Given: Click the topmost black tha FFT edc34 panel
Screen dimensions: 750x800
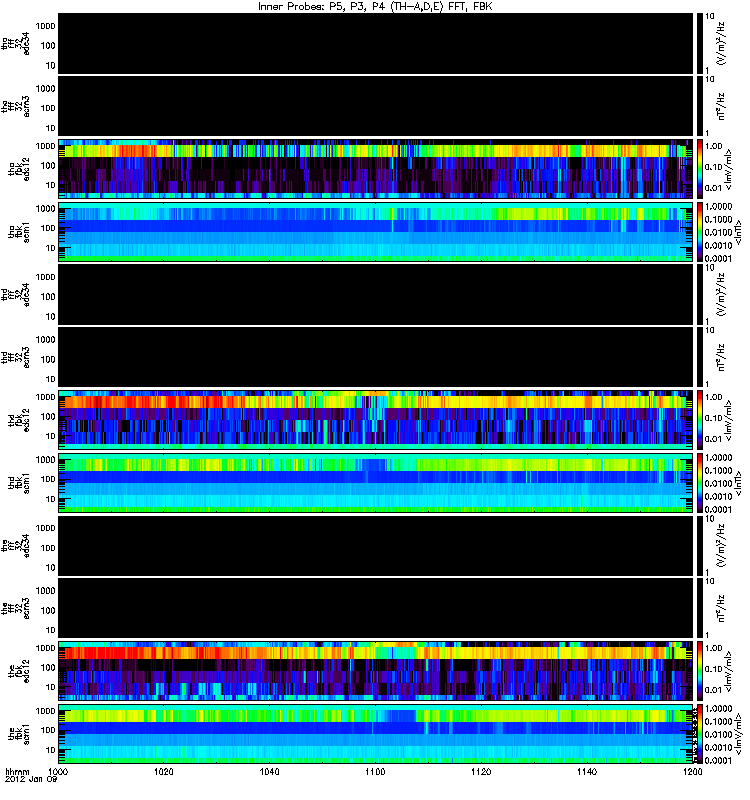Looking at the screenshot, I should pos(375,41).
